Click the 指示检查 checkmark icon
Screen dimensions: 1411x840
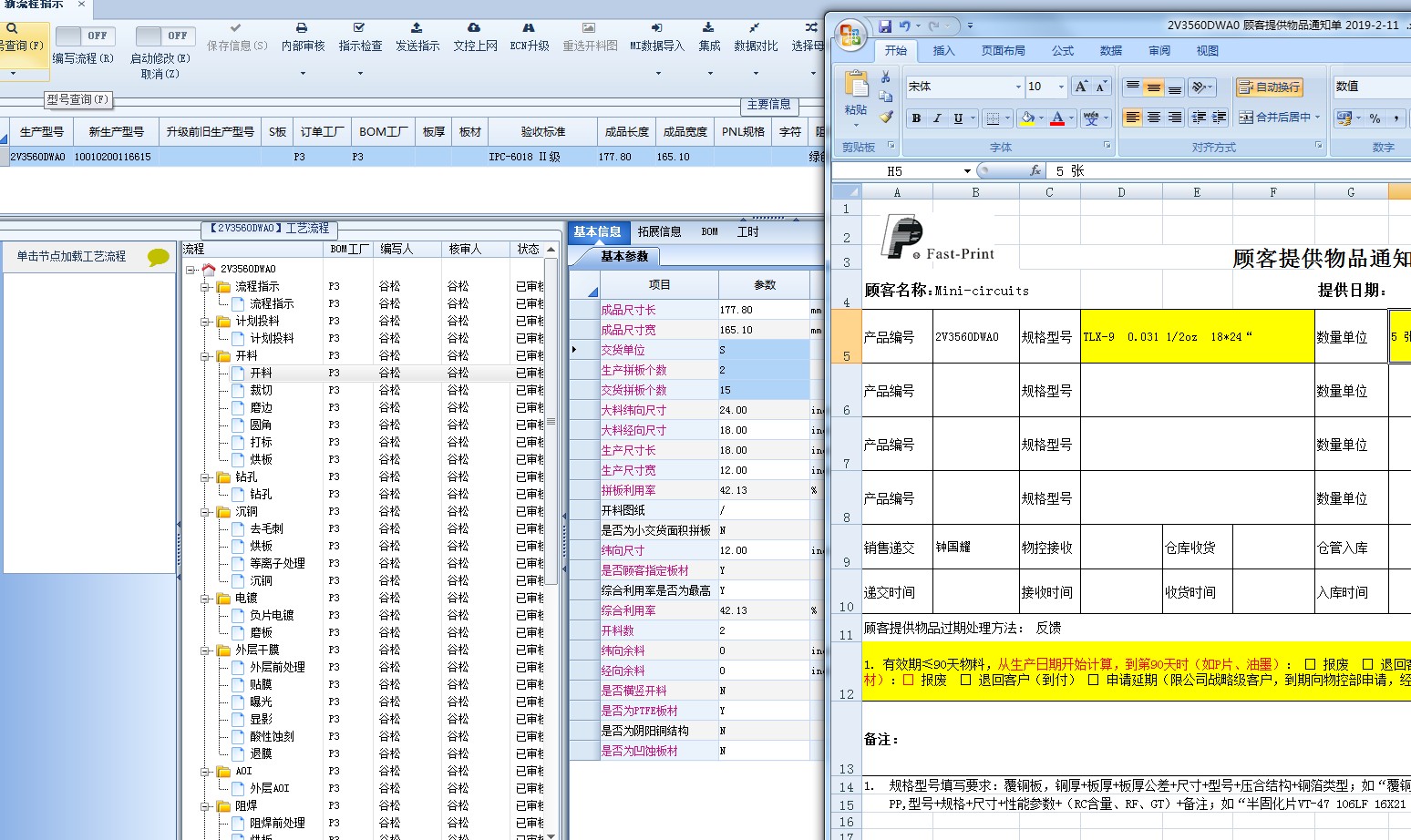point(360,28)
